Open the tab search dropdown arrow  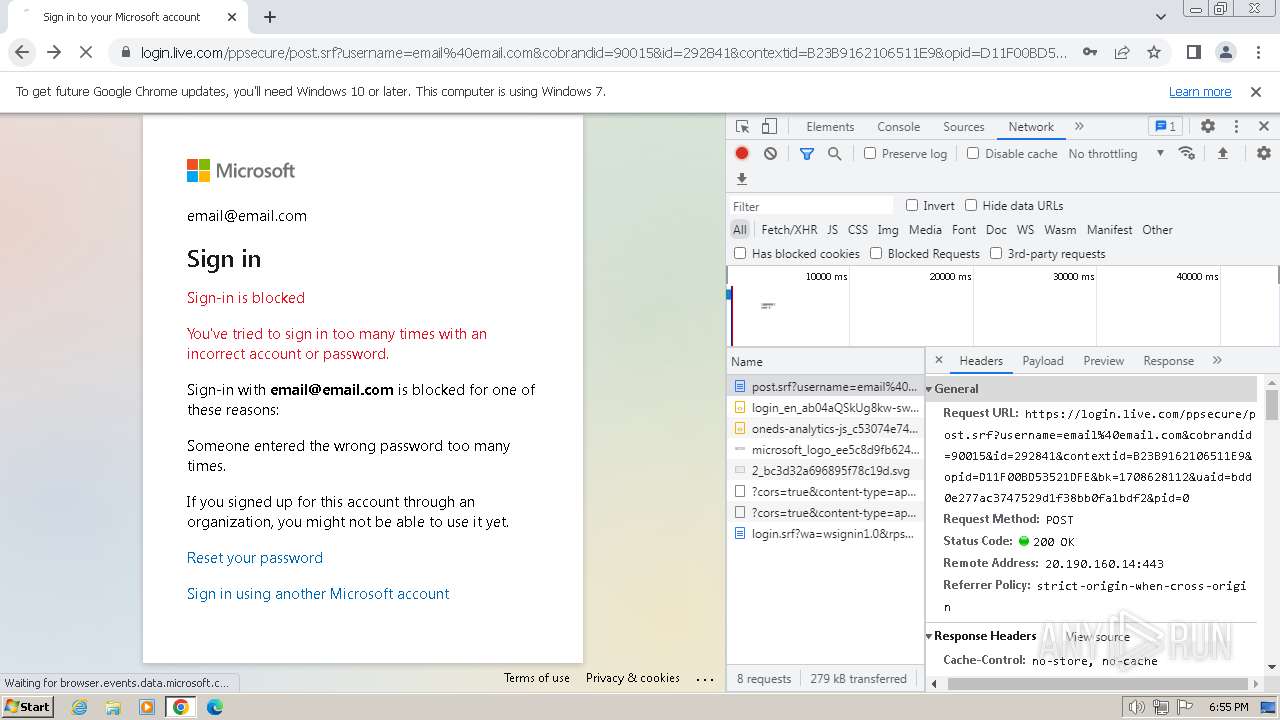point(1160,17)
